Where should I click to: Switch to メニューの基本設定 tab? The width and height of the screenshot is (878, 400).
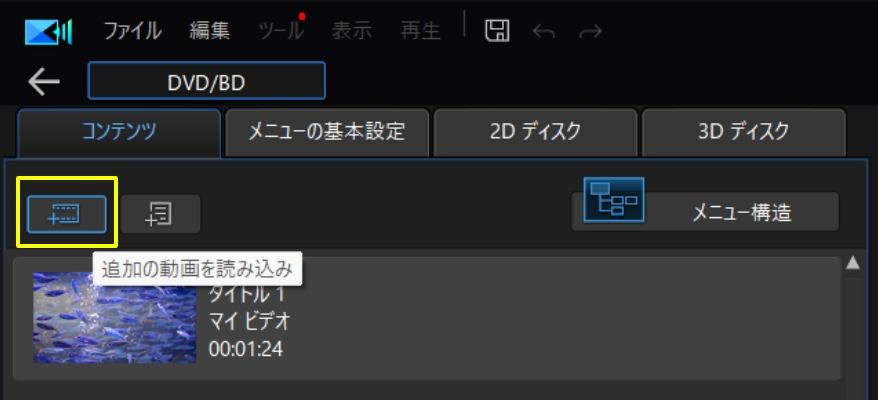click(327, 132)
